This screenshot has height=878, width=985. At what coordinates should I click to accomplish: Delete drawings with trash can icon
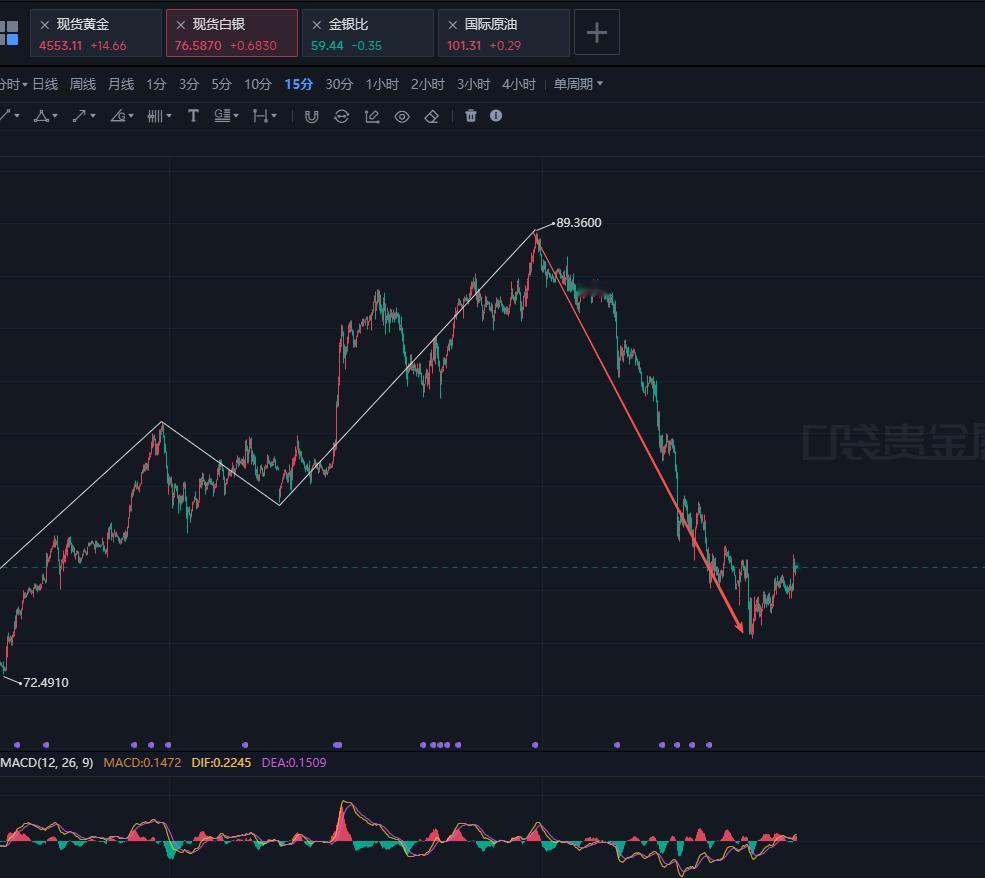tap(471, 116)
